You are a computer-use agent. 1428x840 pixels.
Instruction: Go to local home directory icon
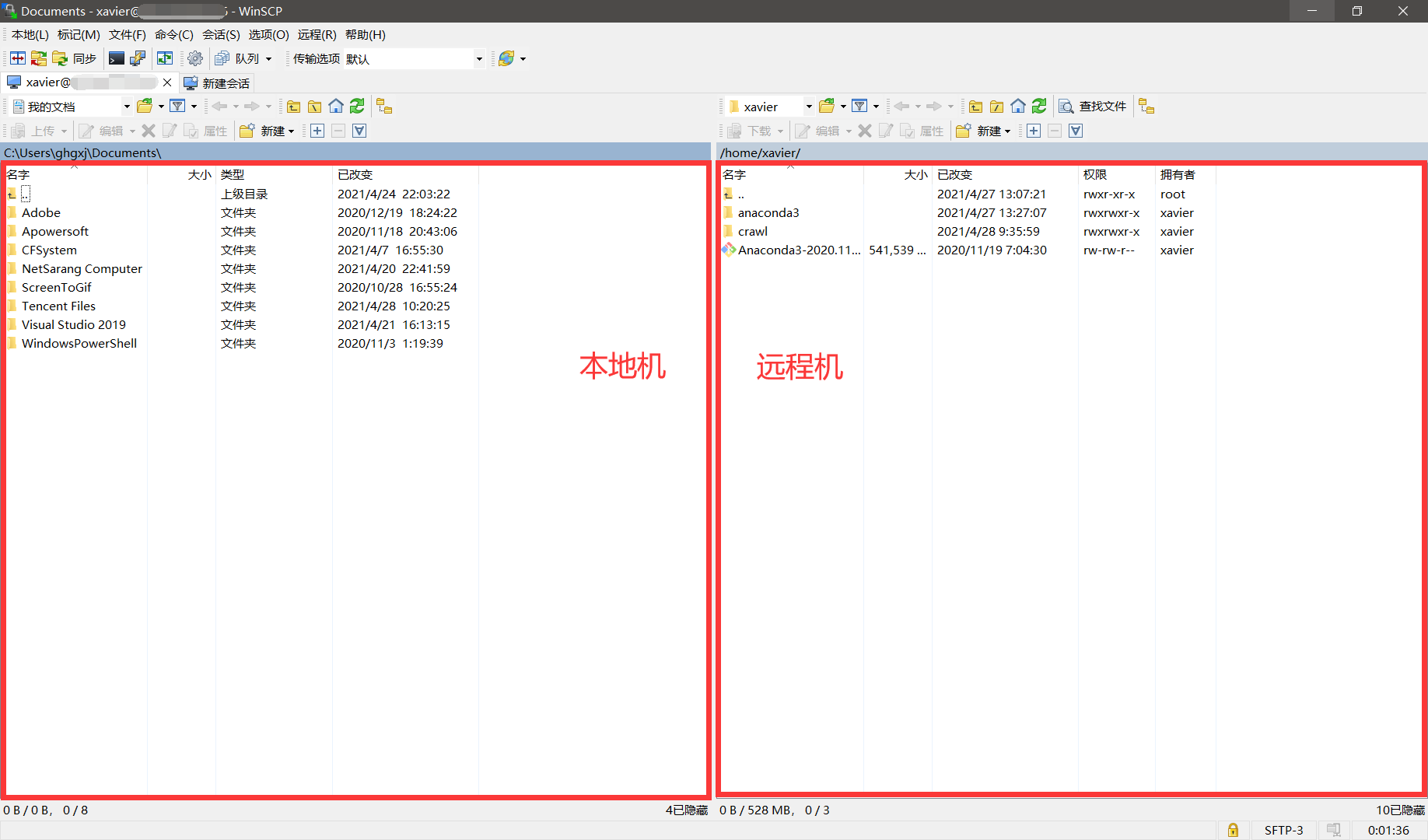(x=336, y=107)
